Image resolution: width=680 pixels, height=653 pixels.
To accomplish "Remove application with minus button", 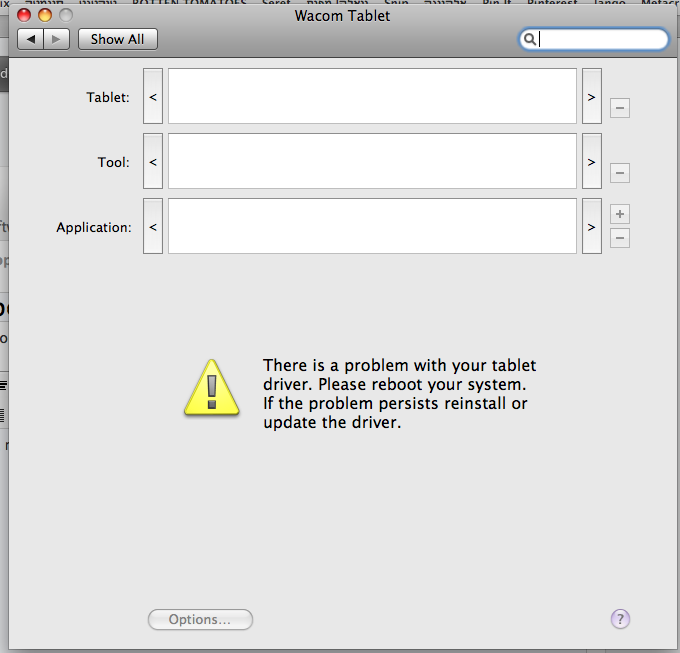I will pyautogui.click(x=620, y=238).
